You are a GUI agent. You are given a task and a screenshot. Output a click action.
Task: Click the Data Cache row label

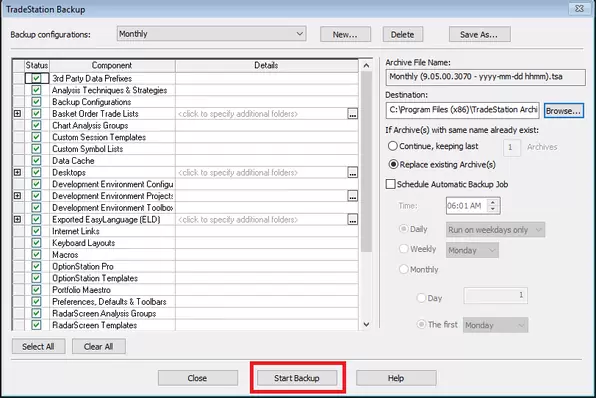(73, 161)
